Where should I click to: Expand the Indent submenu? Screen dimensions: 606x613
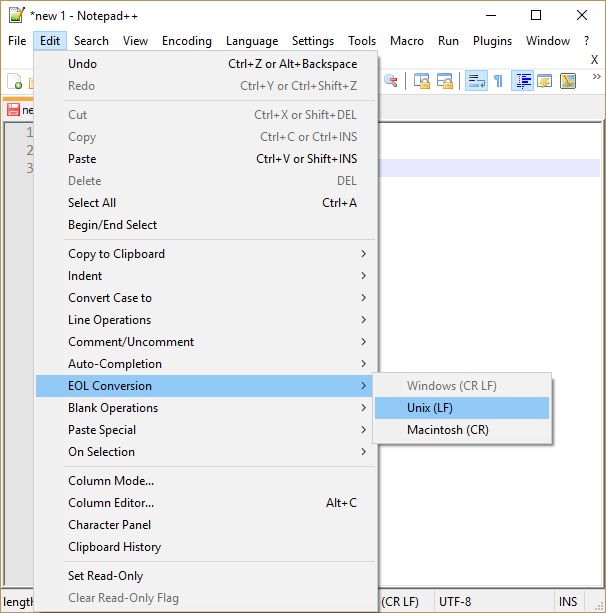coord(206,276)
